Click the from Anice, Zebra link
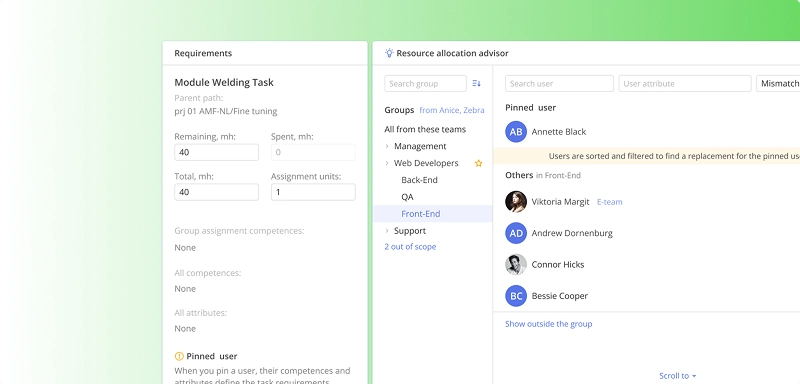800x384 pixels. click(452, 110)
